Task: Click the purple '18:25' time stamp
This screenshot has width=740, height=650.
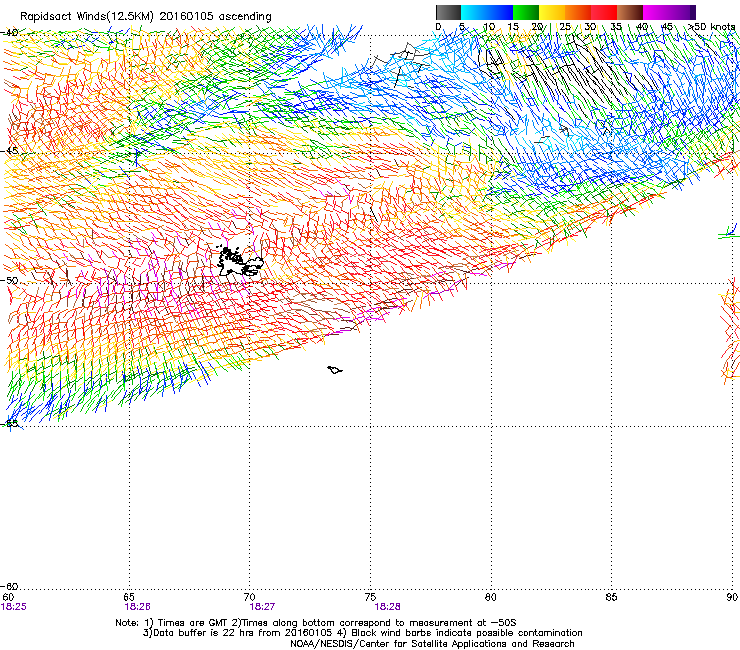Action: (x=14, y=607)
